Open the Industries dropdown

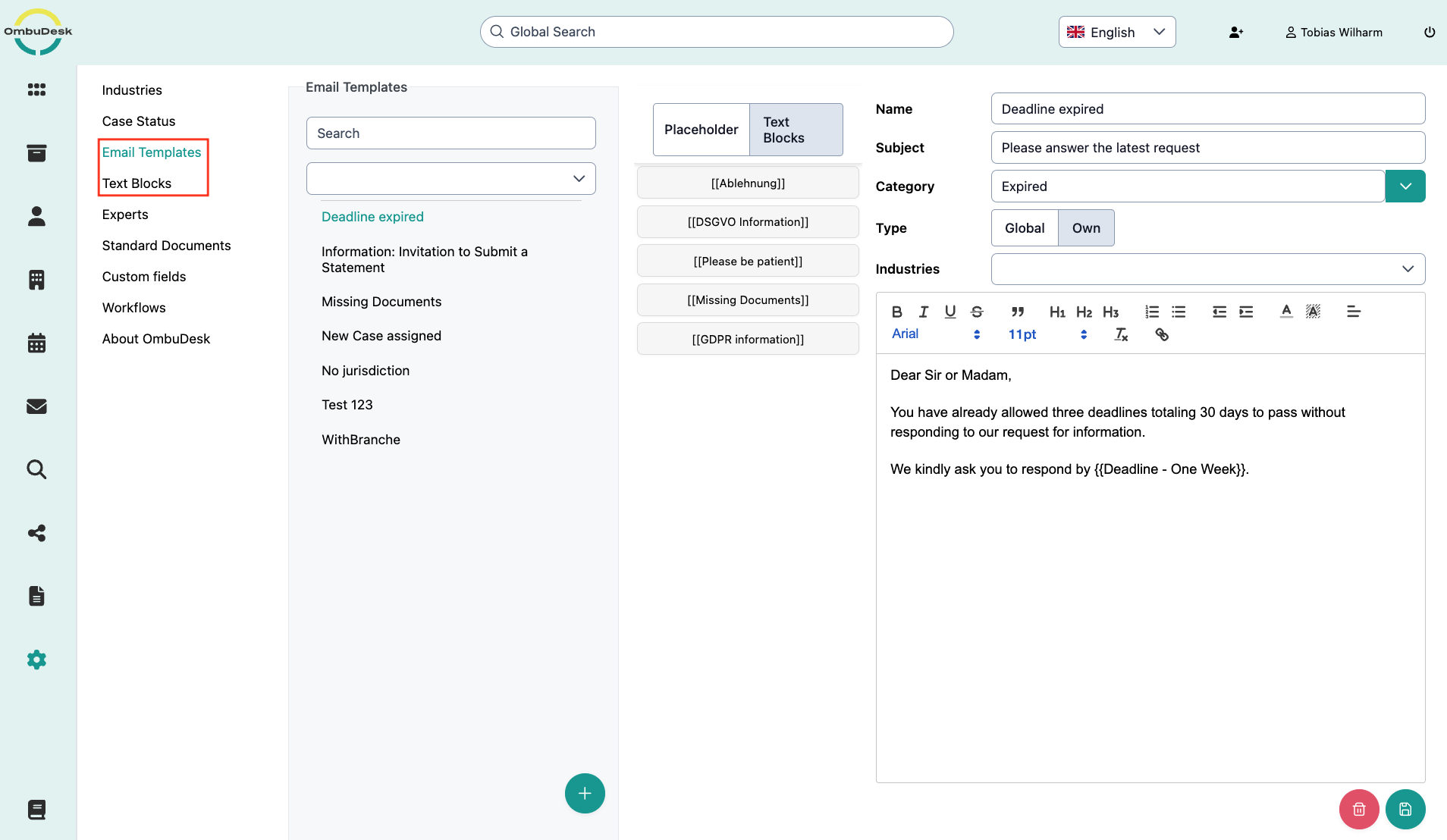click(x=1208, y=269)
